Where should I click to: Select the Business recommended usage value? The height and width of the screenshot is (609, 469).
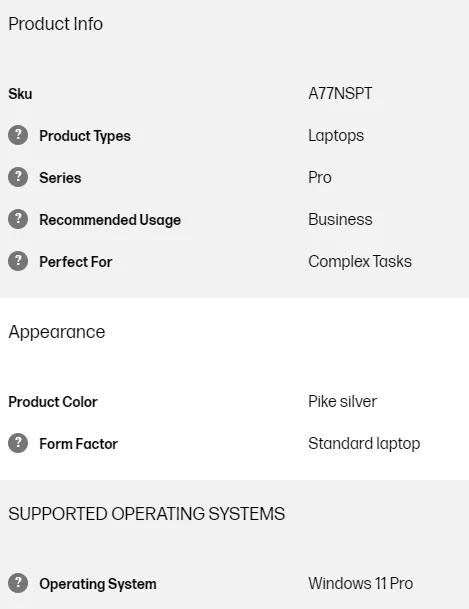(340, 219)
